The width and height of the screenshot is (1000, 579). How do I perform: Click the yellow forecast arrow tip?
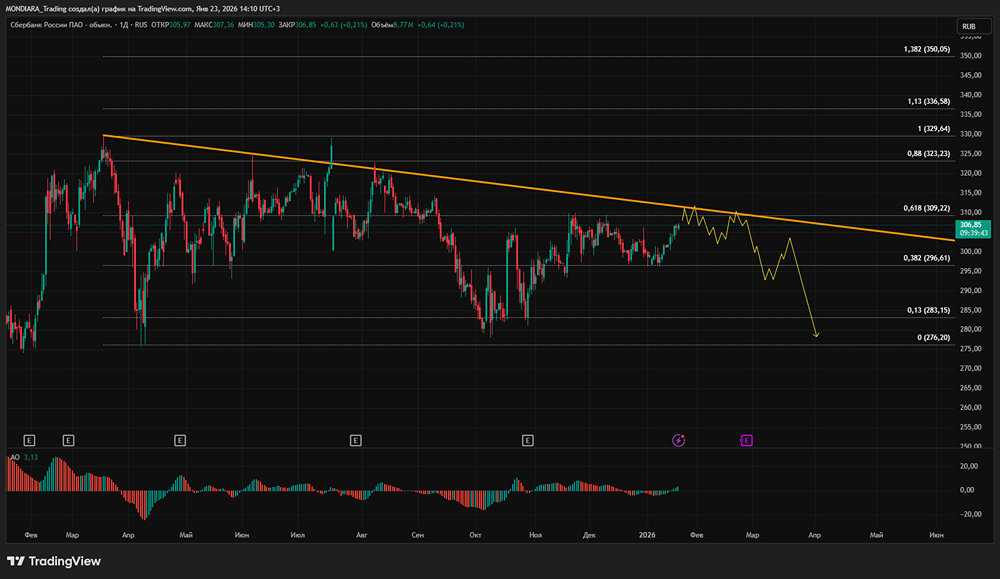817,336
